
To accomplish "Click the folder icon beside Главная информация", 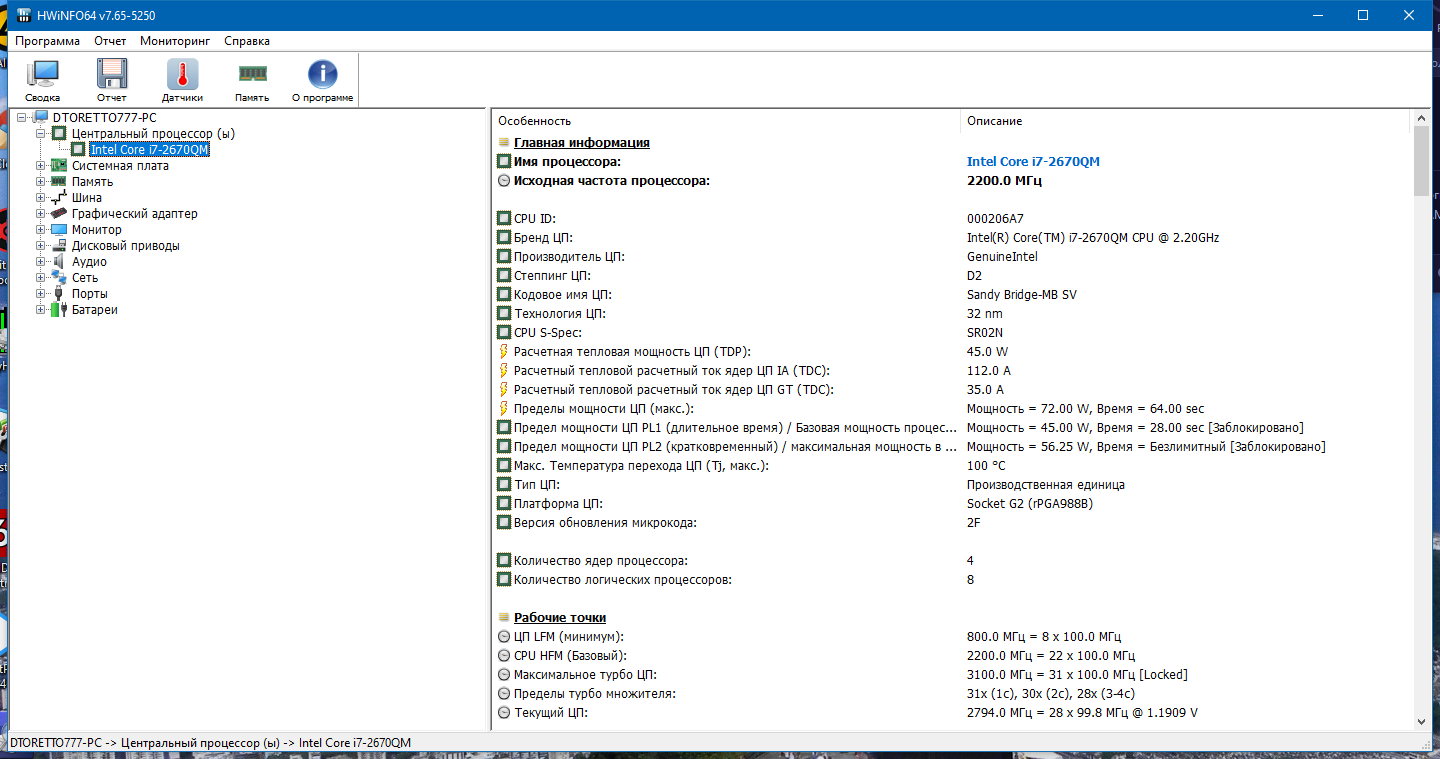I will [504, 143].
